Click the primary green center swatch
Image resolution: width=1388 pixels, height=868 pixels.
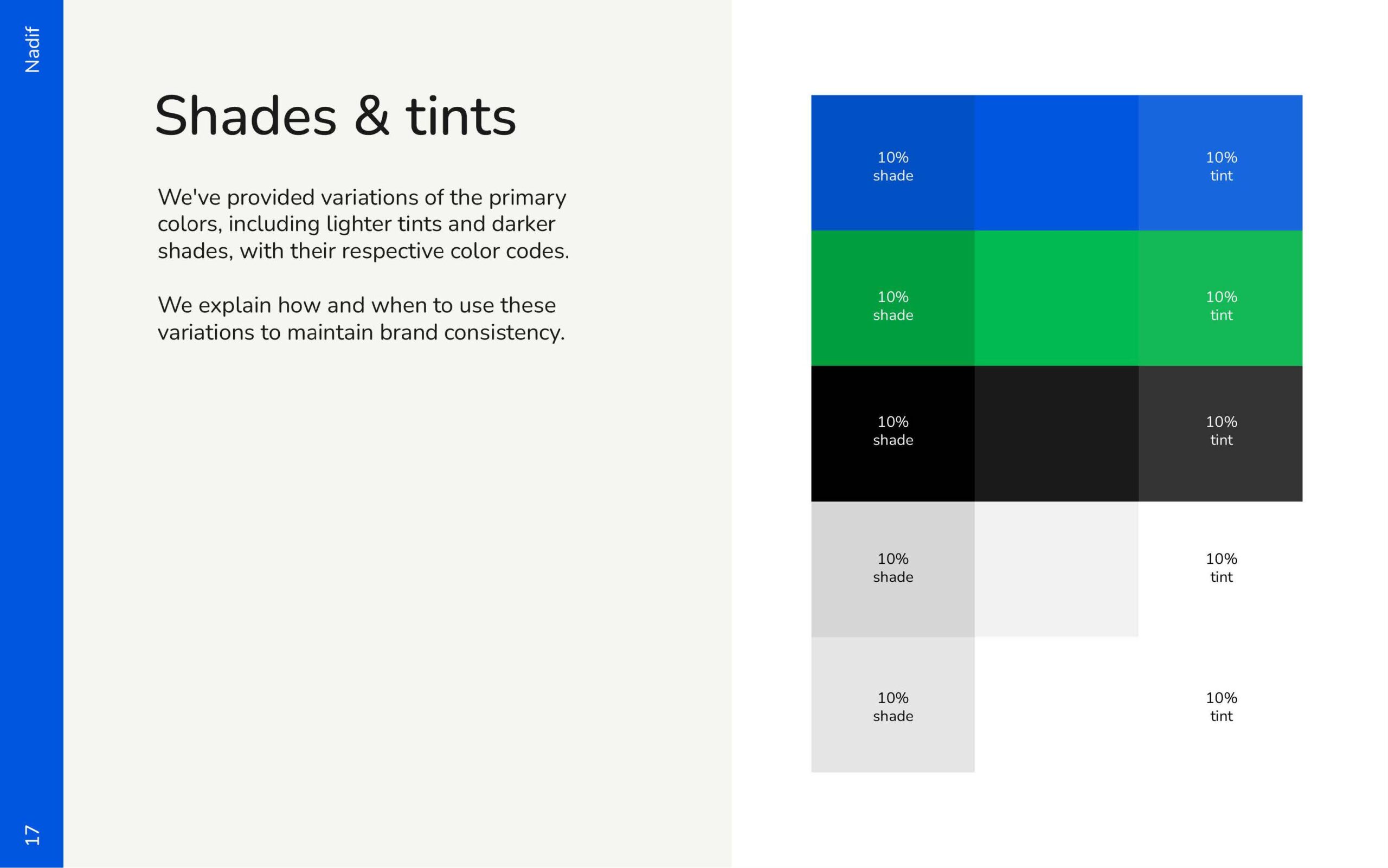(x=1056, y=299)
